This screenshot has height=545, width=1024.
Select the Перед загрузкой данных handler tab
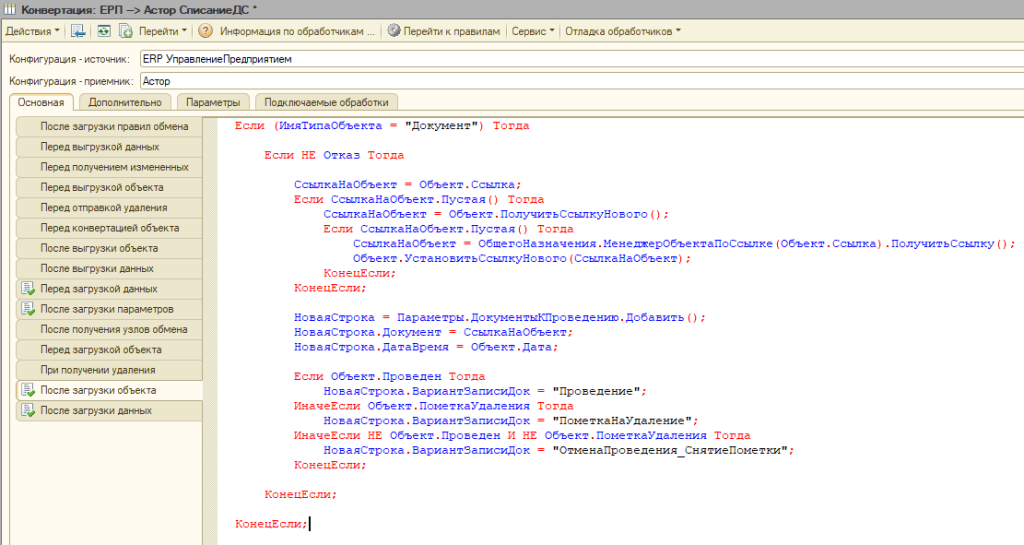click(x=99, y=289)
